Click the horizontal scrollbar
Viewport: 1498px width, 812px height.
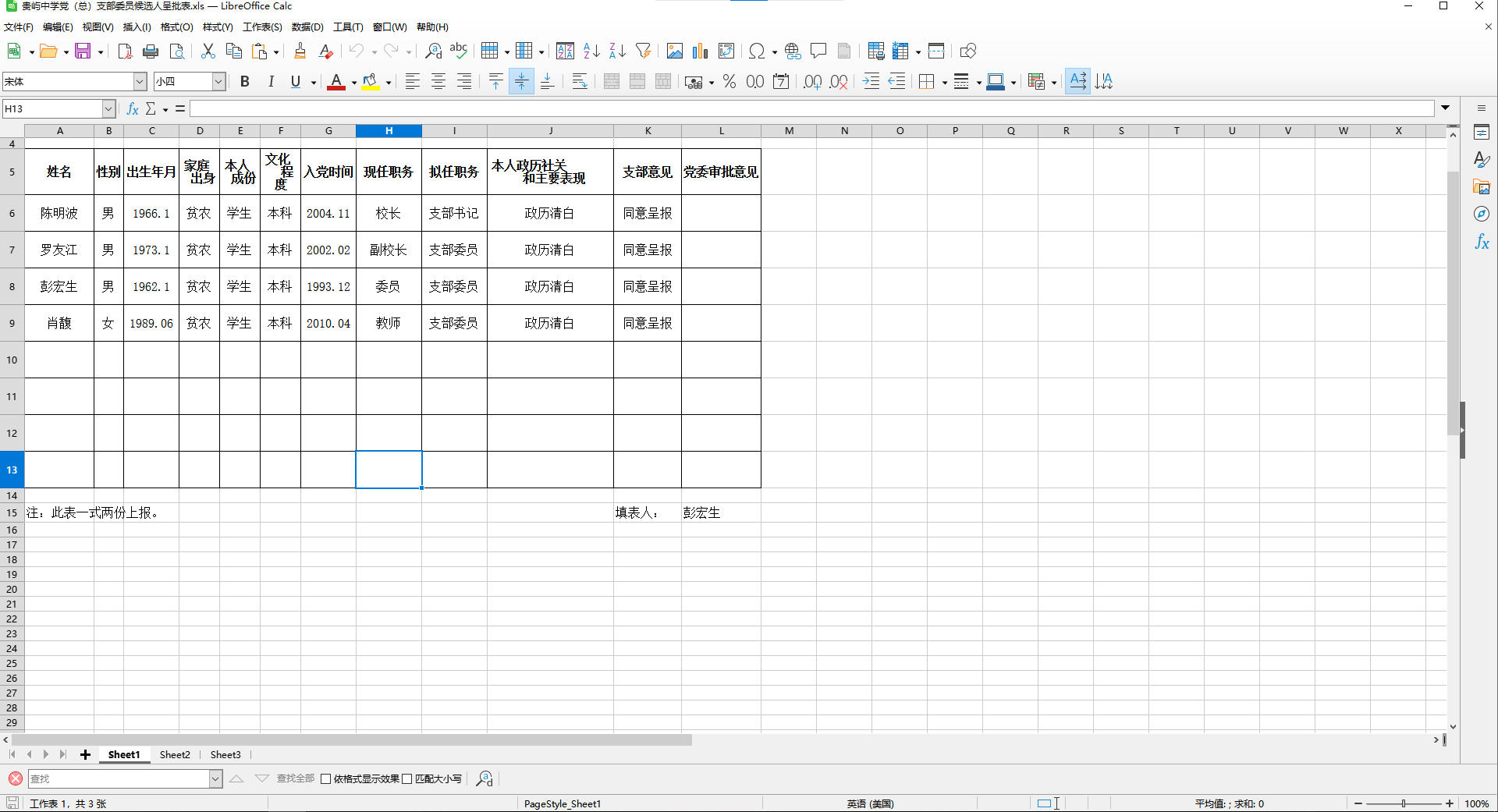(x=351, y=740)
